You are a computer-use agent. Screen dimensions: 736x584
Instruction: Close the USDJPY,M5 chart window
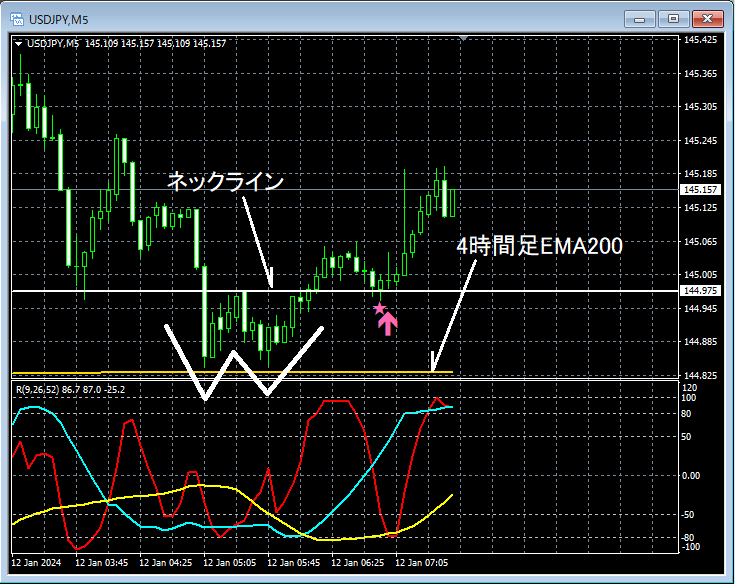pyautogui.click(x=707, y=19)
